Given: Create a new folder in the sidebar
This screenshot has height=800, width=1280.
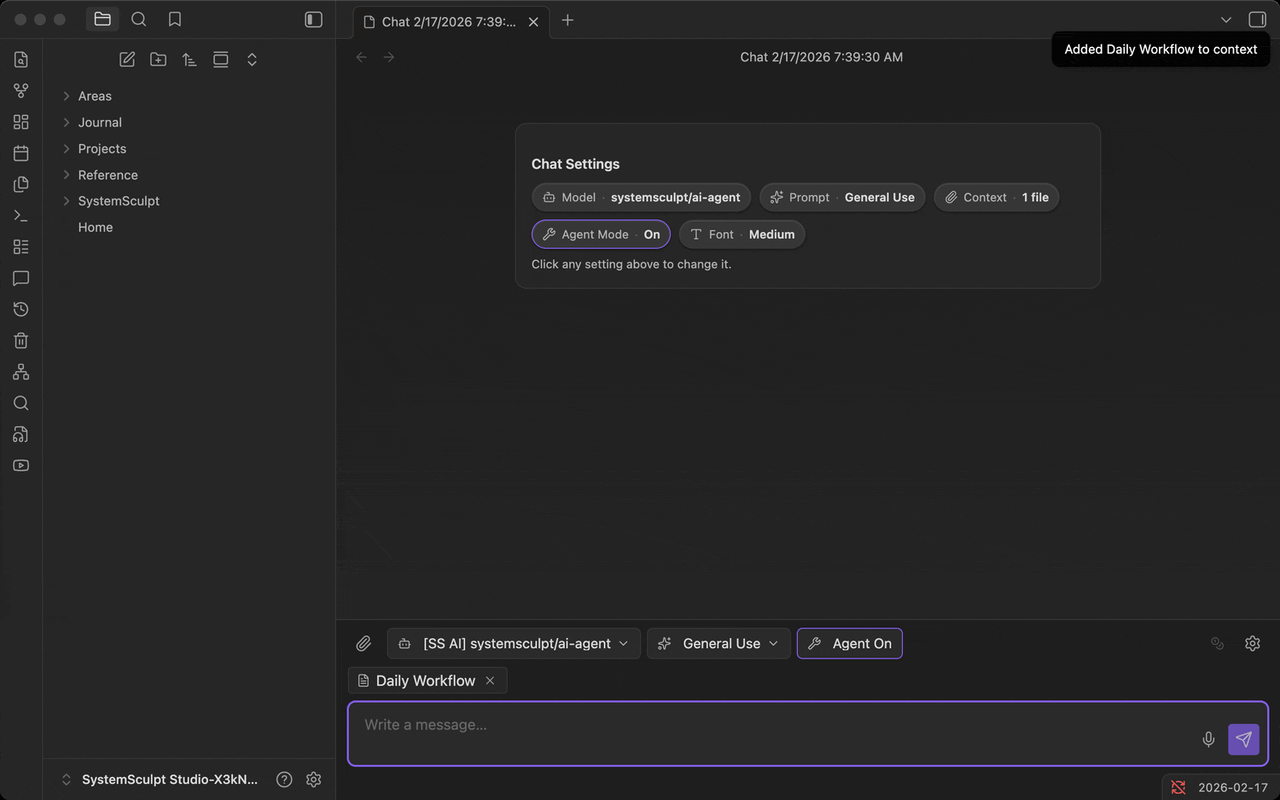Looking at the screenshot, I should click(x=157, y=59).
